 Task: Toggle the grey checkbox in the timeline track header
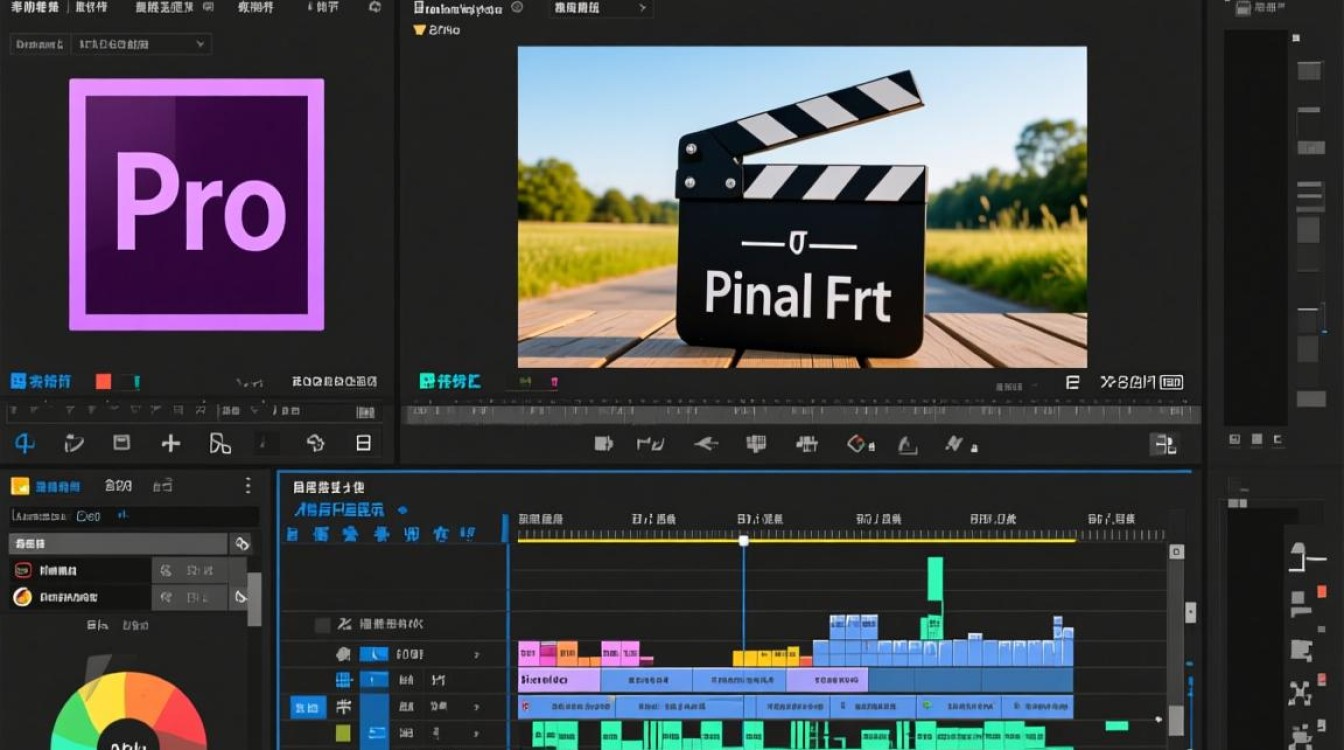point(322,625)
